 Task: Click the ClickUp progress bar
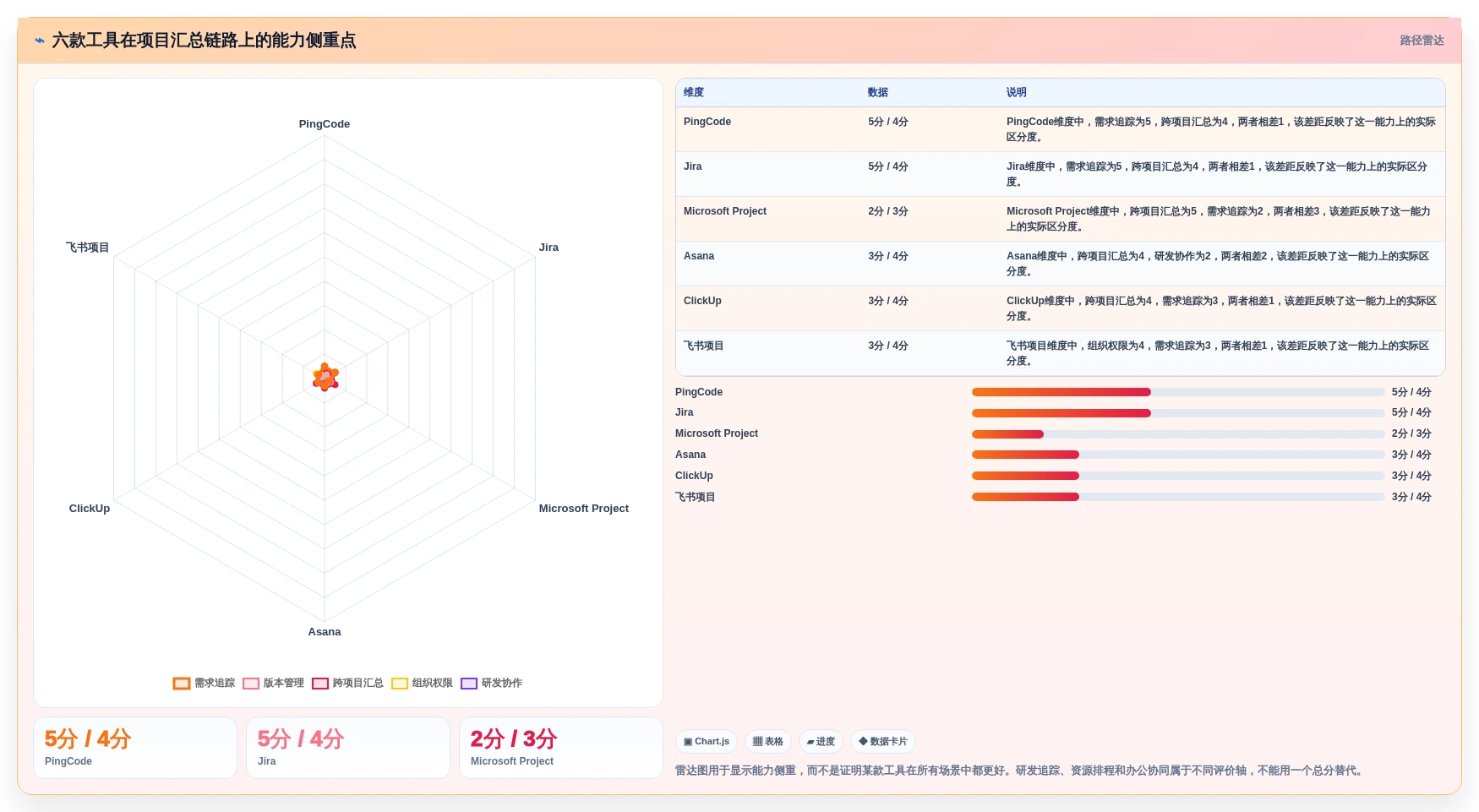[1178, 476]
